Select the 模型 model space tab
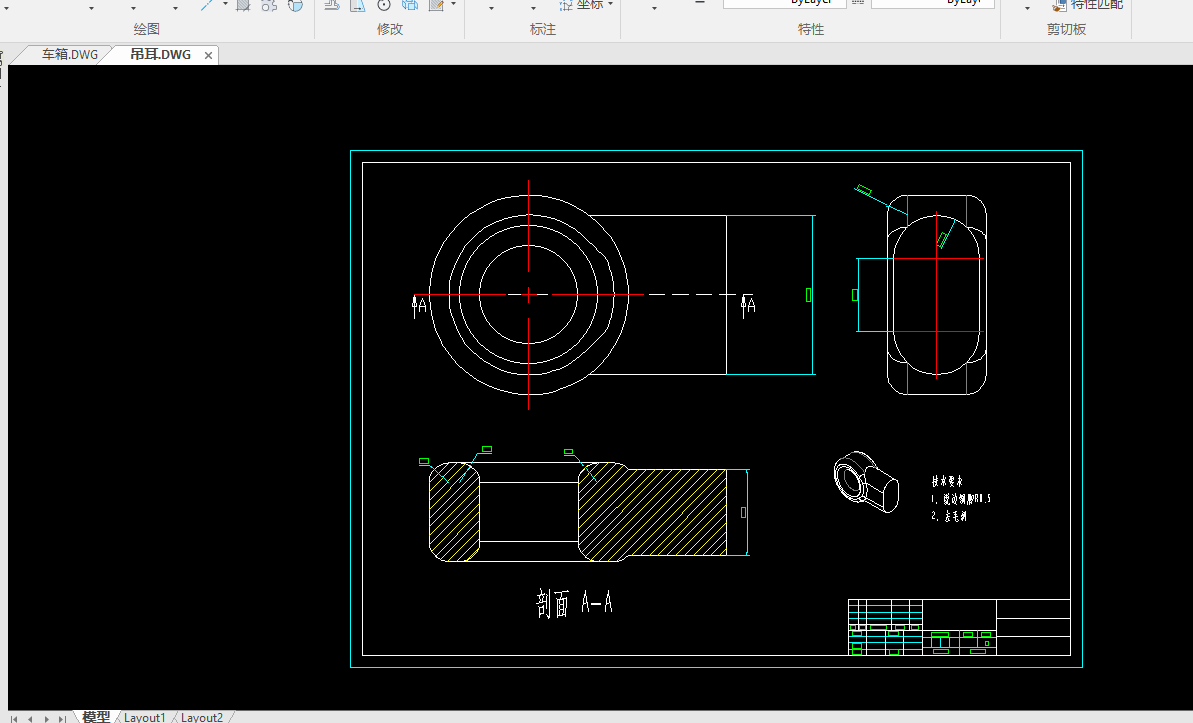Image resolution: width=1193 pixels, height=723 pixels. pos(96,717)
